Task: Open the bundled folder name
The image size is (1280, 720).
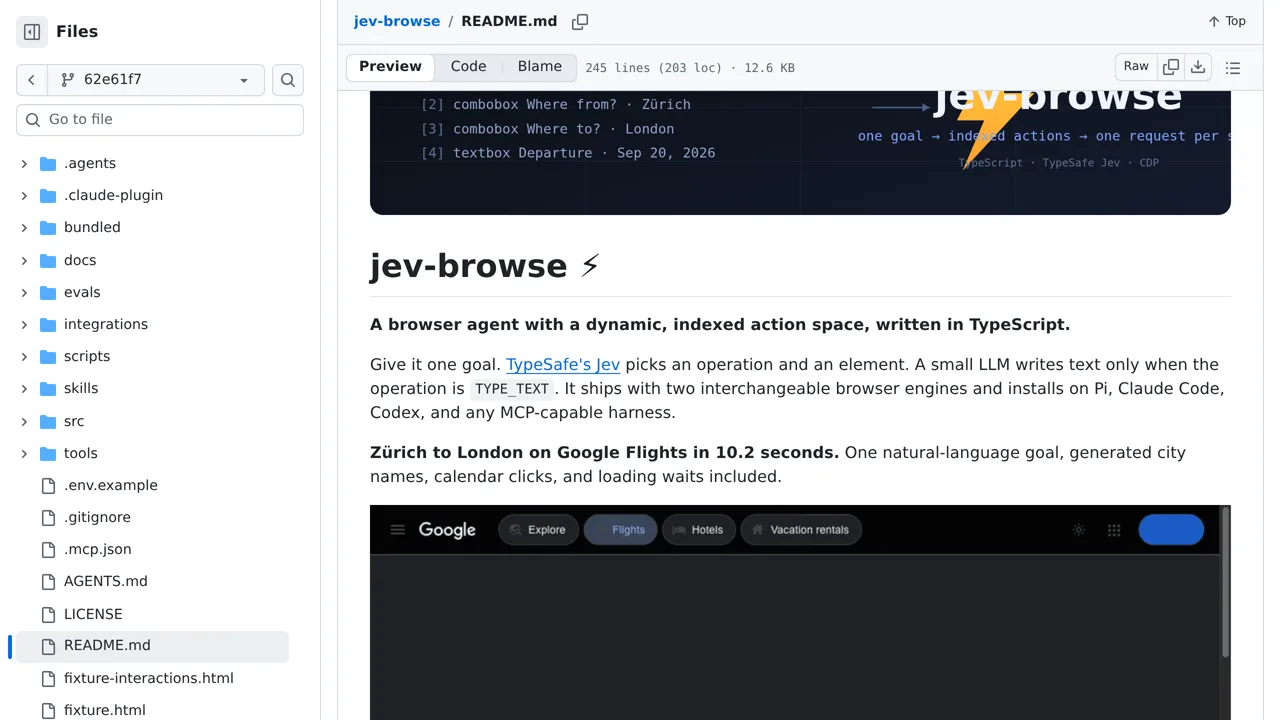Action: click(92, 227)
